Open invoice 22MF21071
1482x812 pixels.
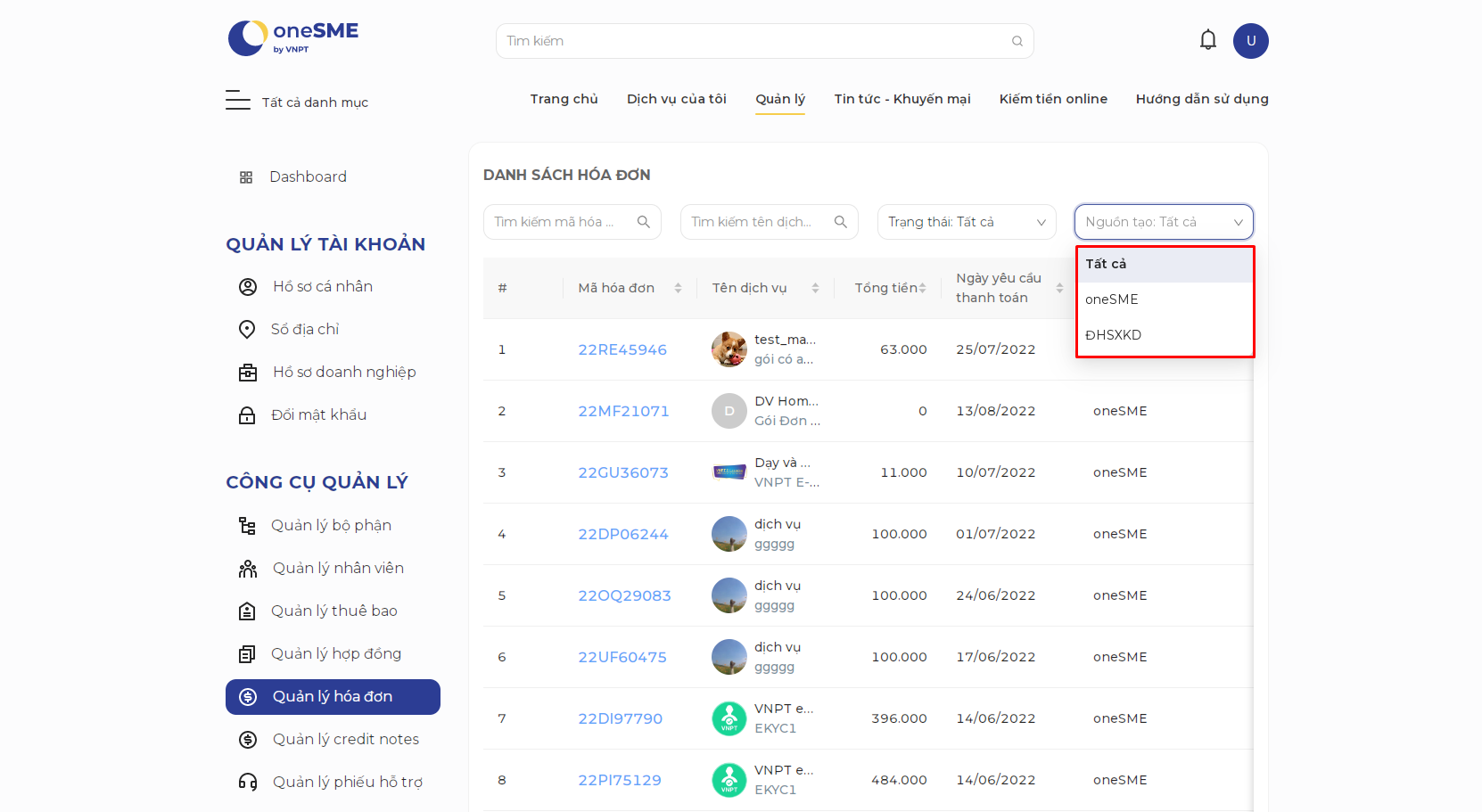(x=623, y=411)
